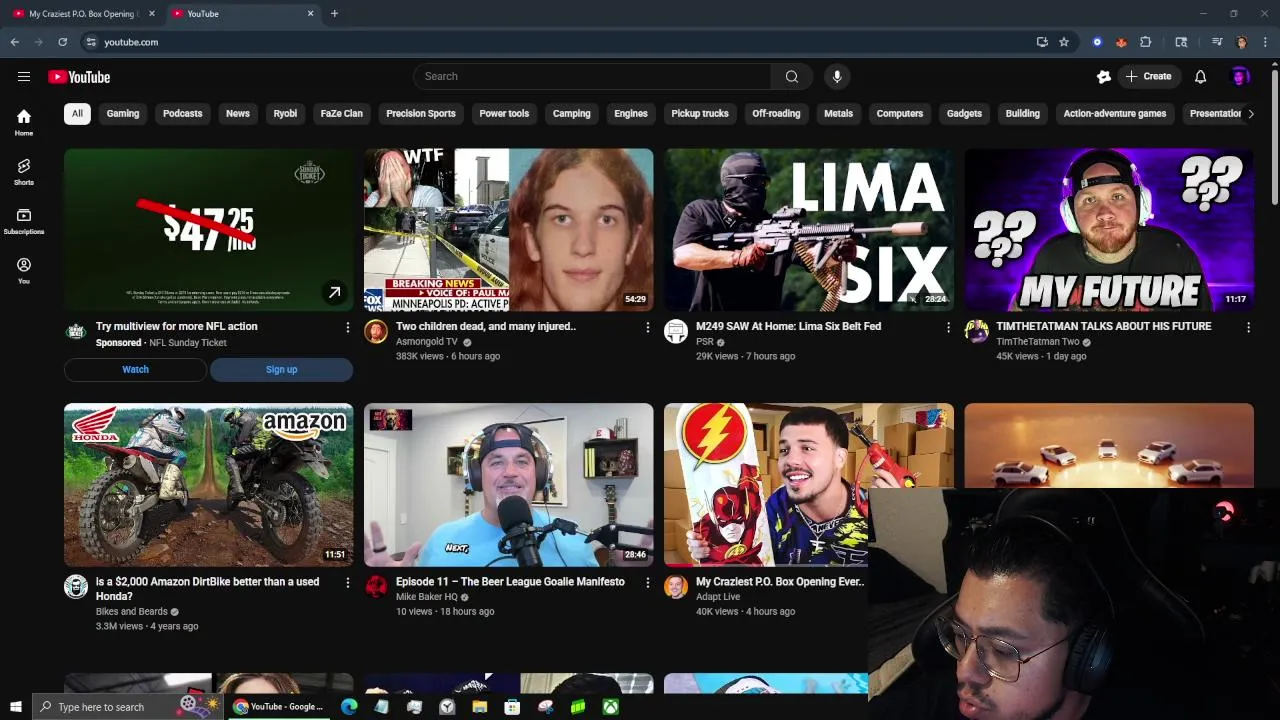
Task: Select the Computers filter chip
Action: [x=900, y=114]
